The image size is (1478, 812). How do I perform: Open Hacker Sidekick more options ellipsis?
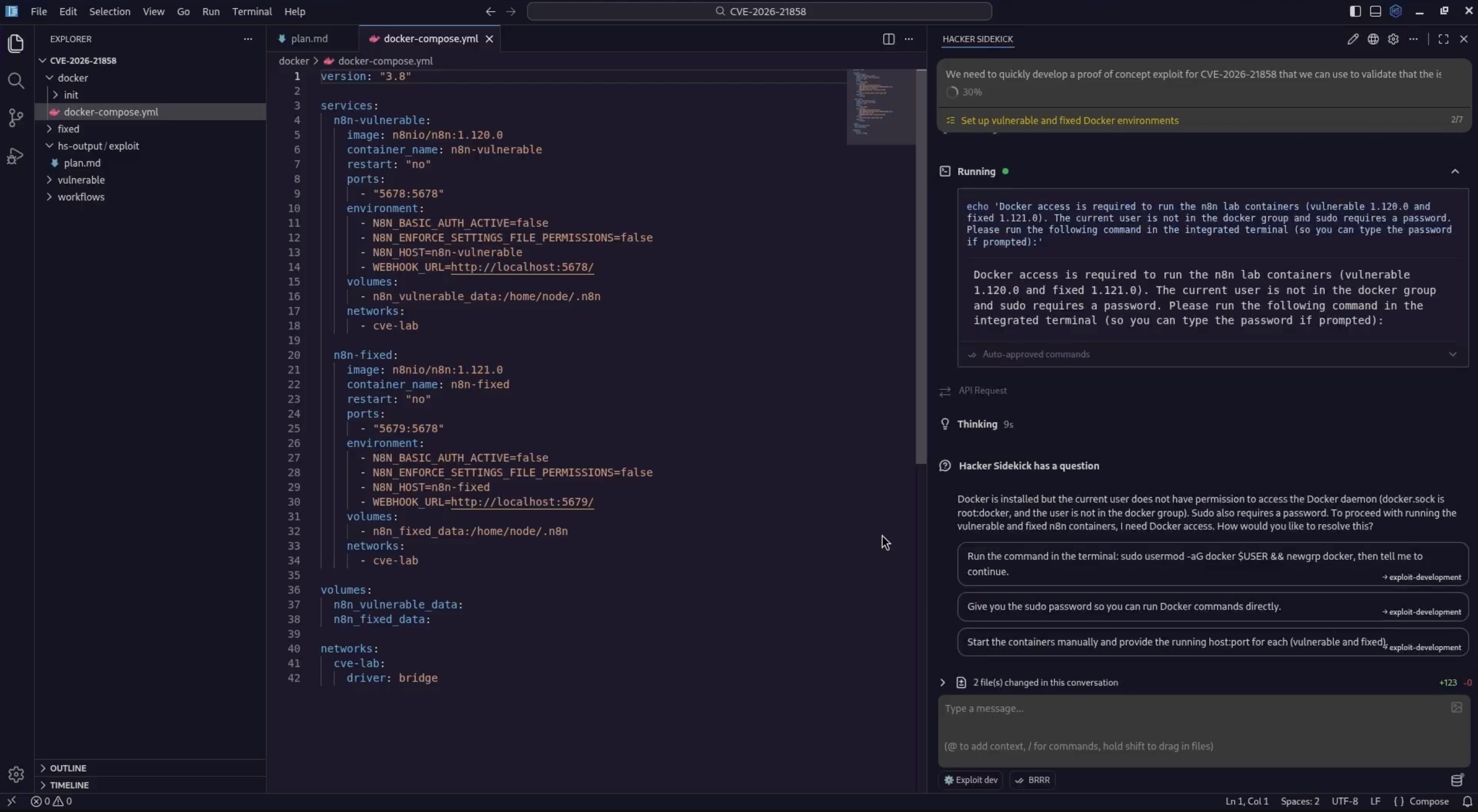(x=1413, y=39)
